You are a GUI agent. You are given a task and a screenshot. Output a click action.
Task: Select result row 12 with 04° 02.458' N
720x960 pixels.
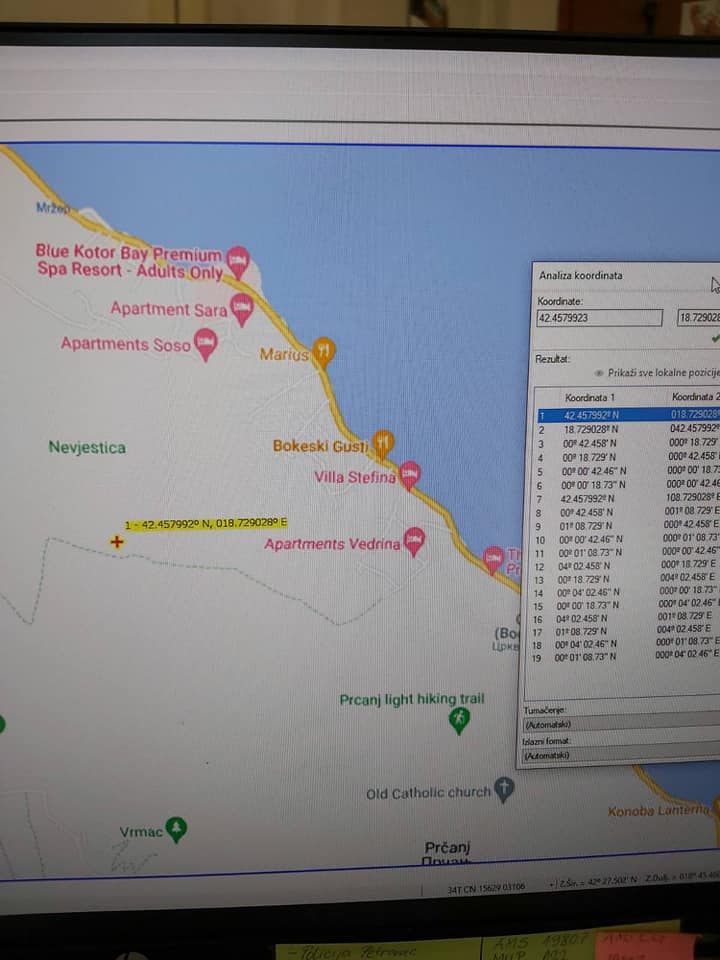pyautogui.click(x=626, y=566)
